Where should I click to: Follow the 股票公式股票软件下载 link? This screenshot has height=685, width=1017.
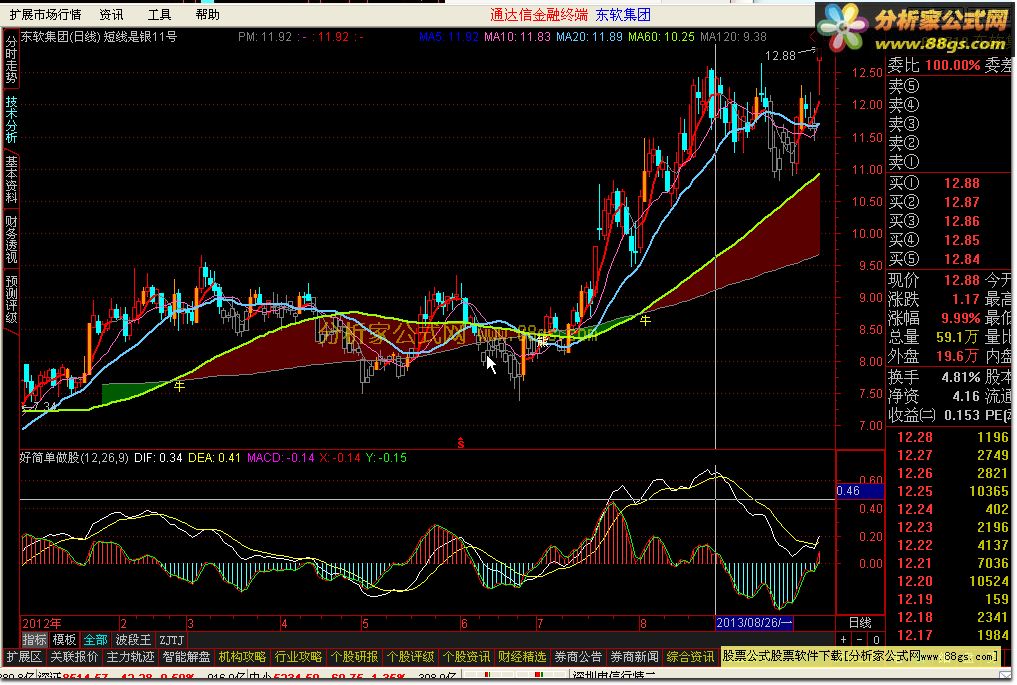tap(860, 656)
